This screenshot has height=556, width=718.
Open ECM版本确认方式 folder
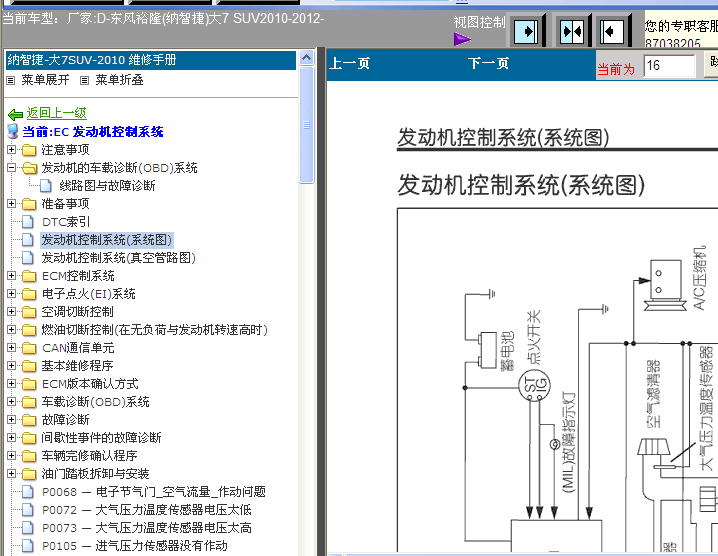(90, 384)
